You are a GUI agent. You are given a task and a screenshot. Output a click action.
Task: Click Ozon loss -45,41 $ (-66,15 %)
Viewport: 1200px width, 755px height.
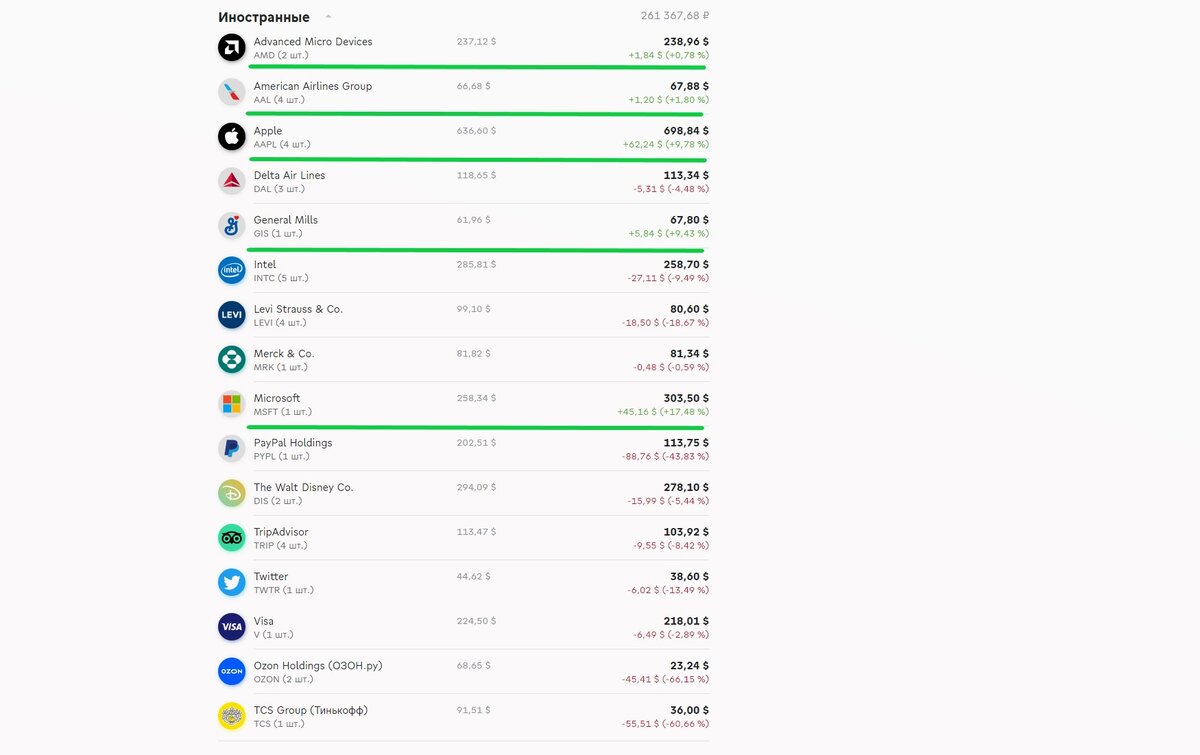pos(665,679)
